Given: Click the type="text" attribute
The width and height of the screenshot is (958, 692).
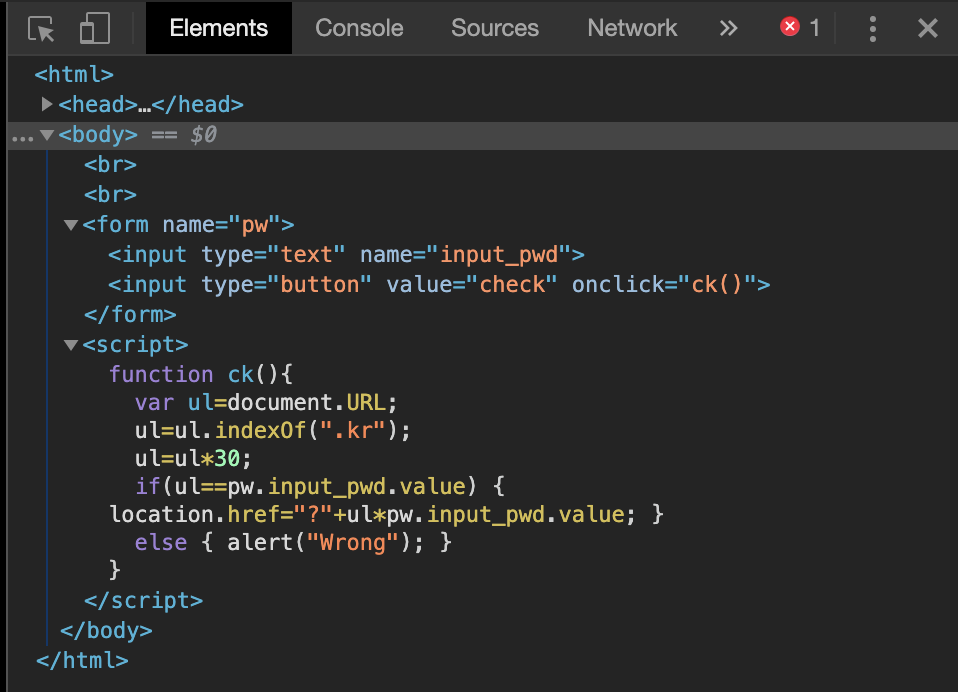Looking at the screenshot, I should [x=274, y=254].
